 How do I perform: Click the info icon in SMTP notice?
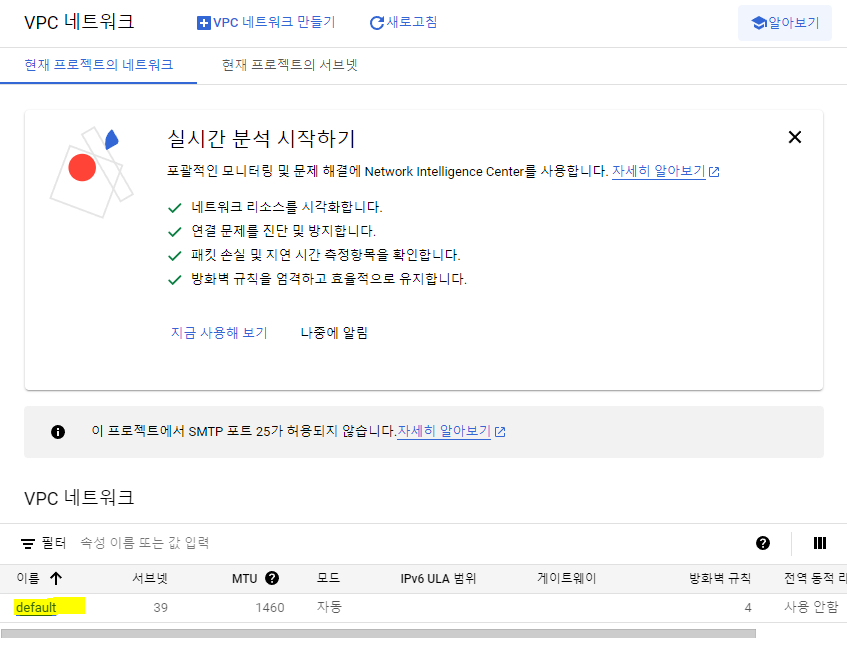[58, 432]
